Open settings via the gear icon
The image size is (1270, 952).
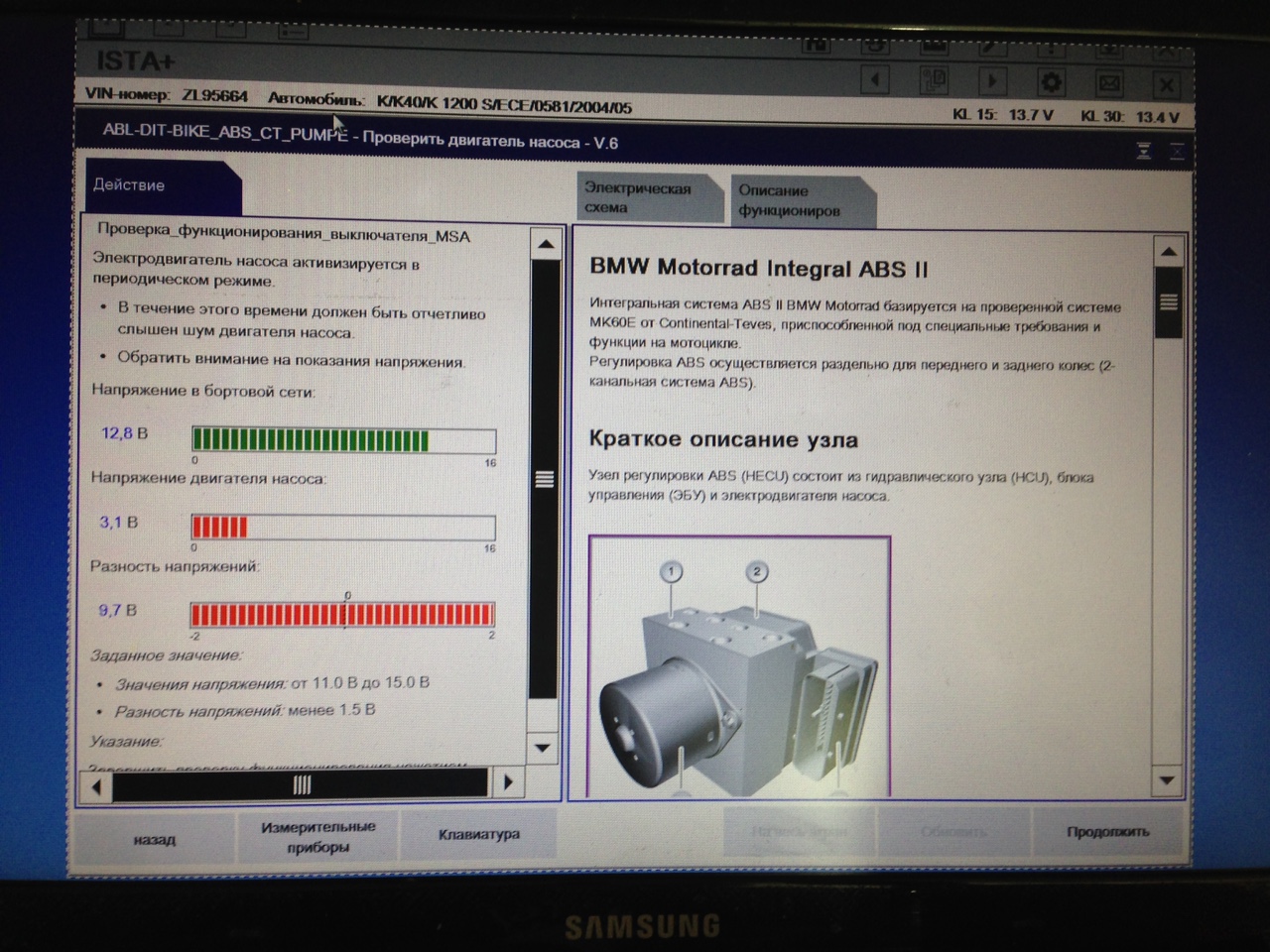point(1051,82)
